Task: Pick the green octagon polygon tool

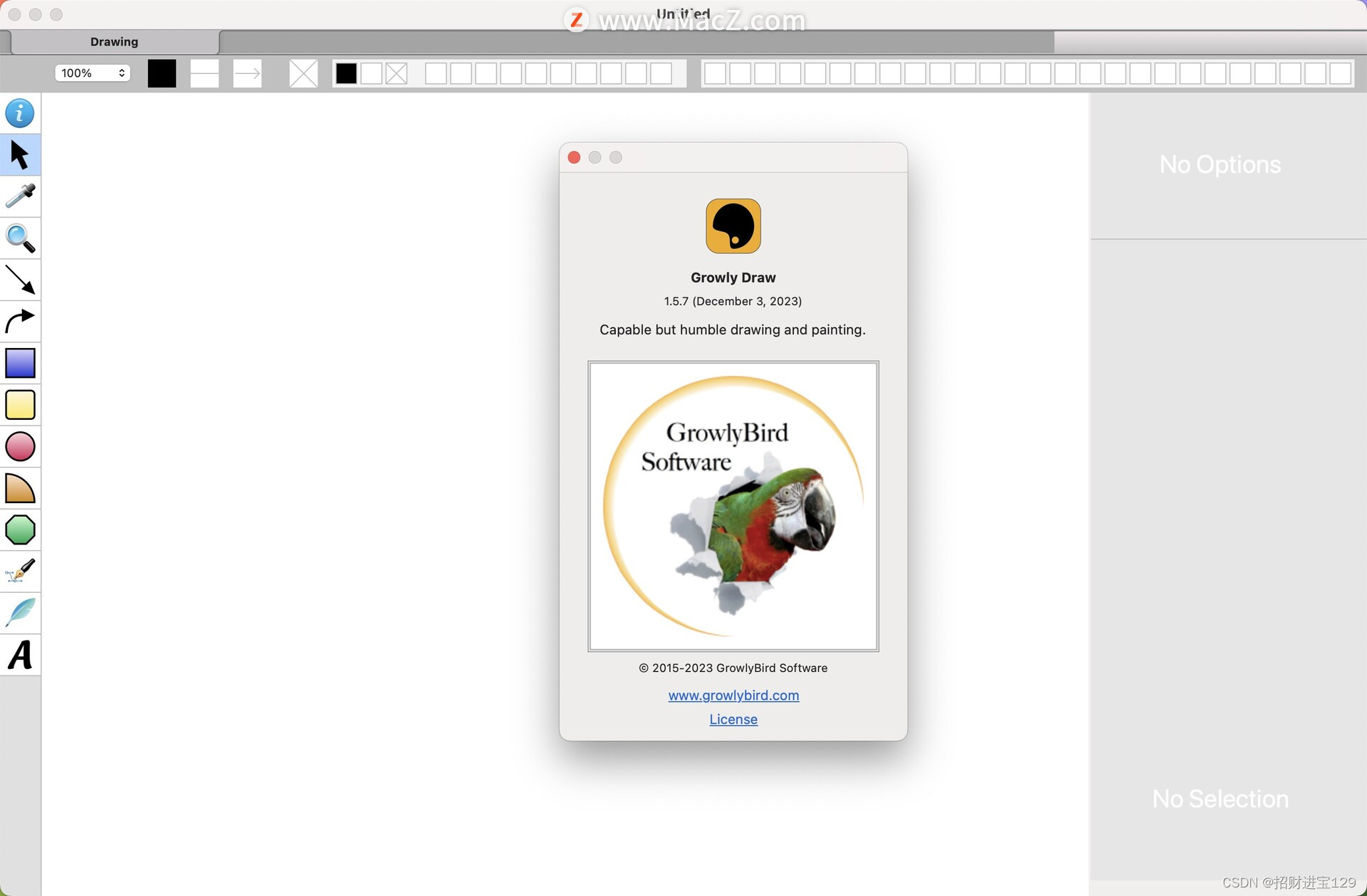Action: point(20,529)
